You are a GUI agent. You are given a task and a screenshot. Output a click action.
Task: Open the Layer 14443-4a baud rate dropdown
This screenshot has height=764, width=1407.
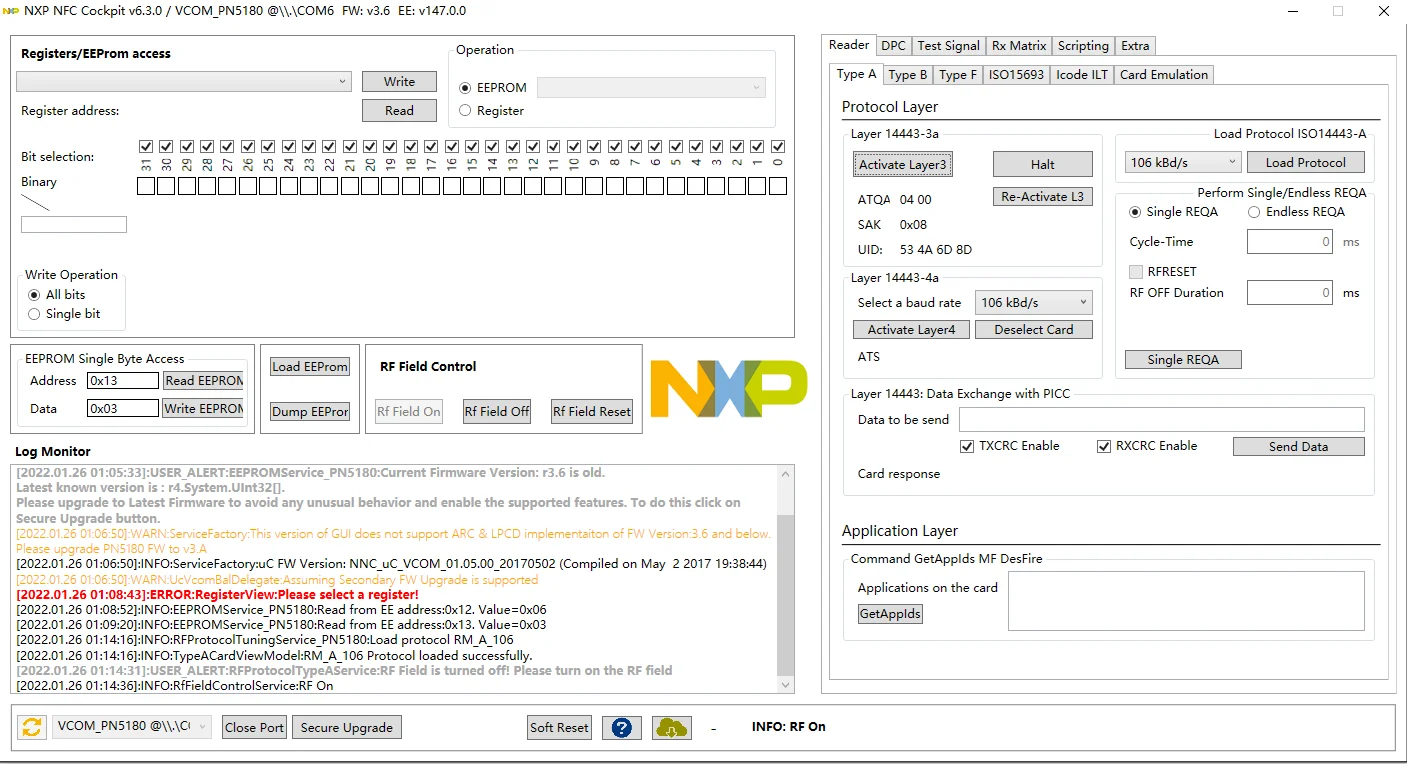1034,302
